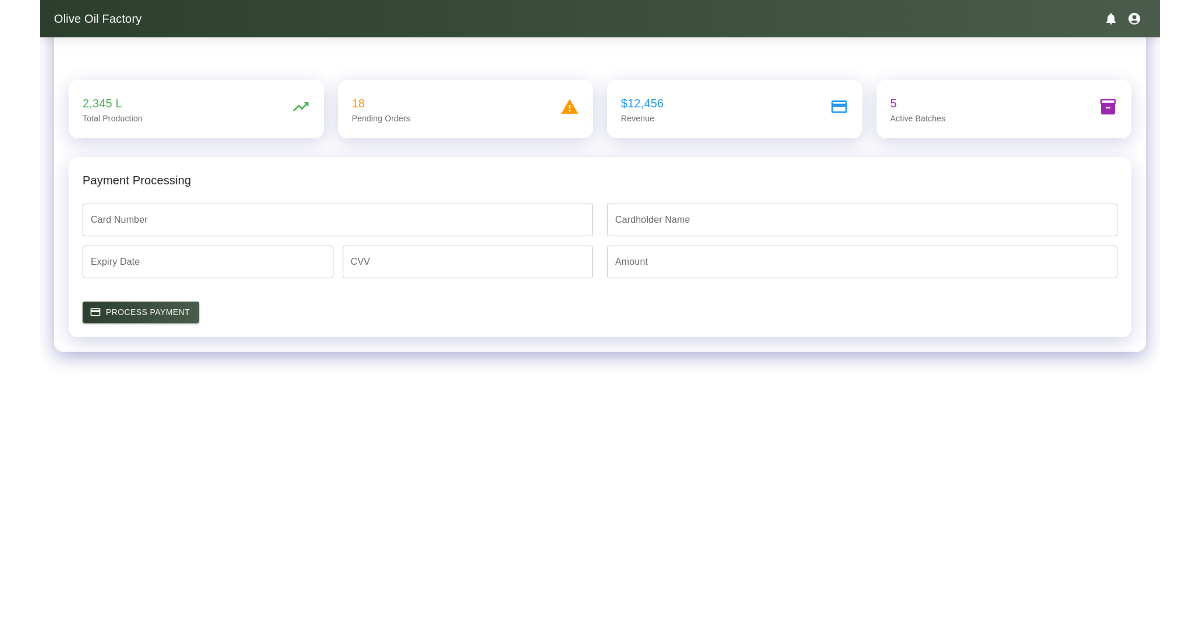Open the notifications bell icon

coord(1110,18)
